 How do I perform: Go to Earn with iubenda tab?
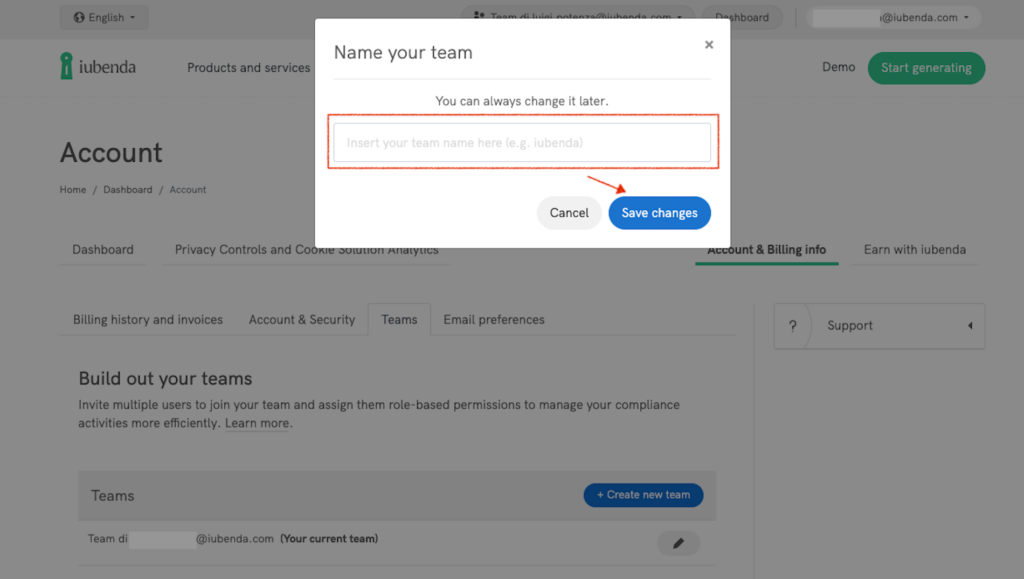914,250
